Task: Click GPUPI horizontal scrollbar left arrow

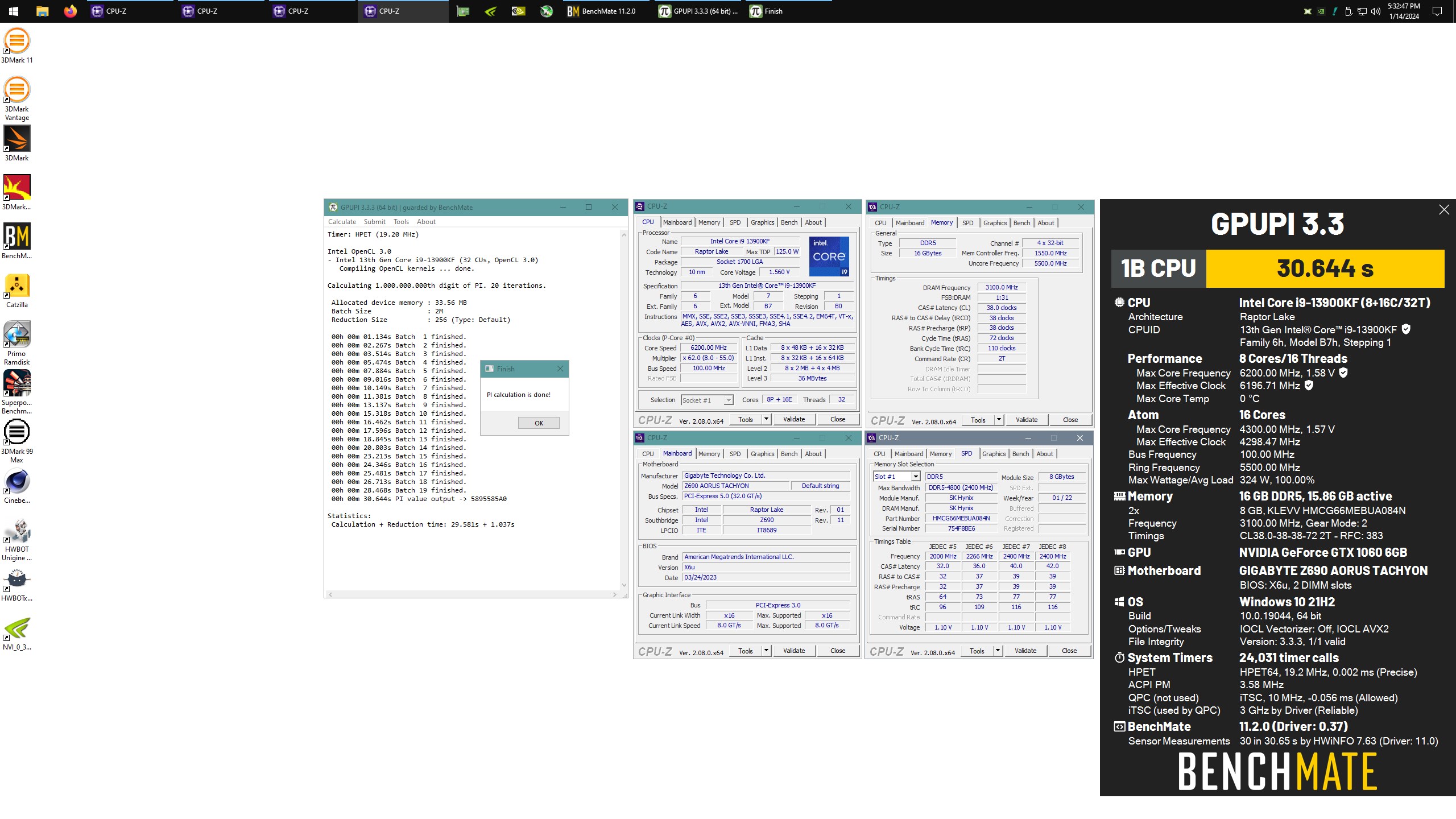Action: click(331, 594)
